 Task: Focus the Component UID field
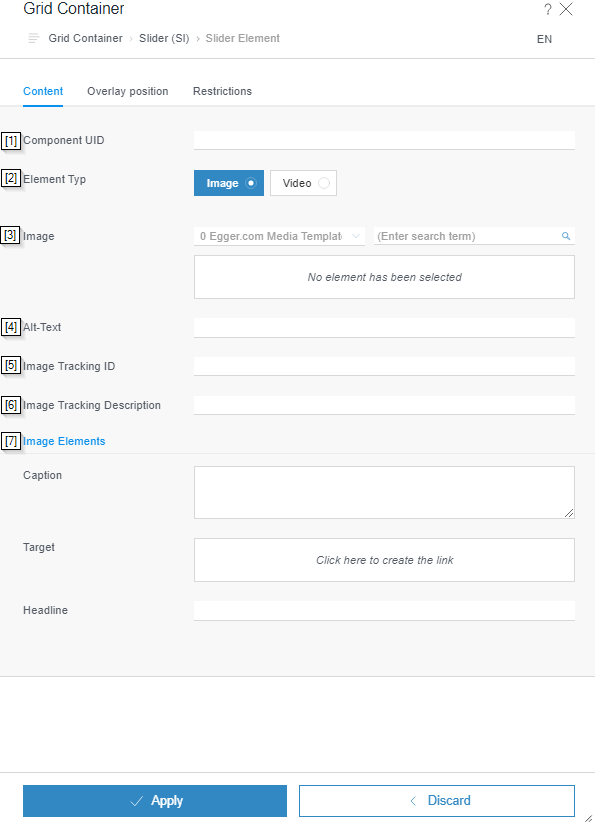pos(384,140)
